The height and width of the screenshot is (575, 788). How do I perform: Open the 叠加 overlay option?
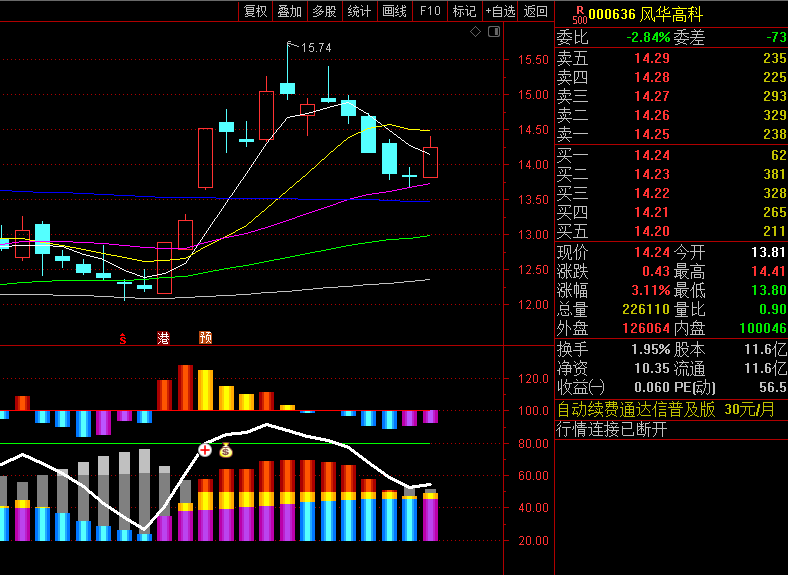pyautogui.click(x=290, y=11)
